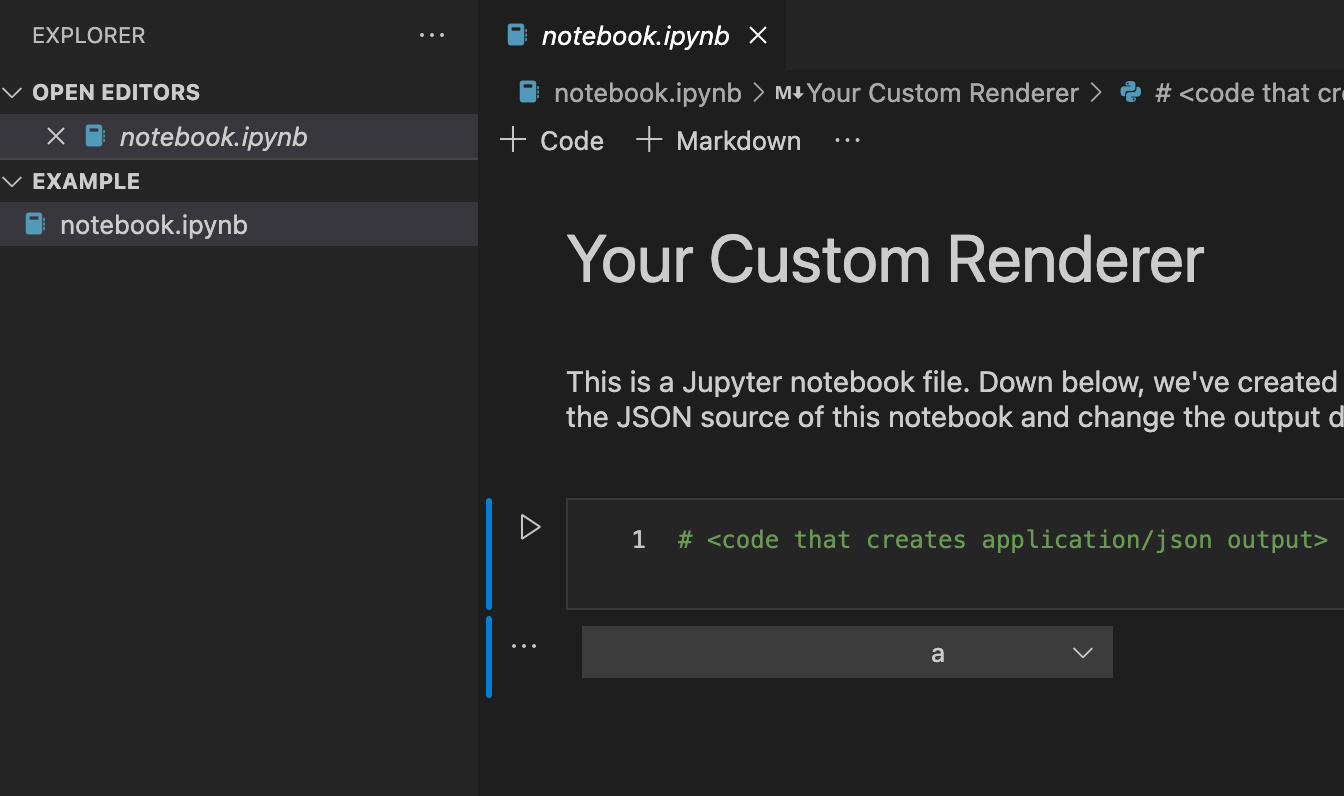Click into the code cell editor
Image resolution: width=1344 pixels, height=796 pixels.
coord(955,554)
